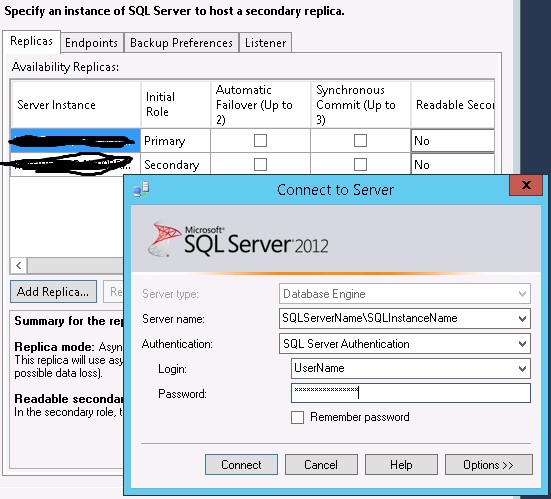Viewport: 551px width, 499px height.
Task: Open the Server type dropdown
Action: point(404,294)
